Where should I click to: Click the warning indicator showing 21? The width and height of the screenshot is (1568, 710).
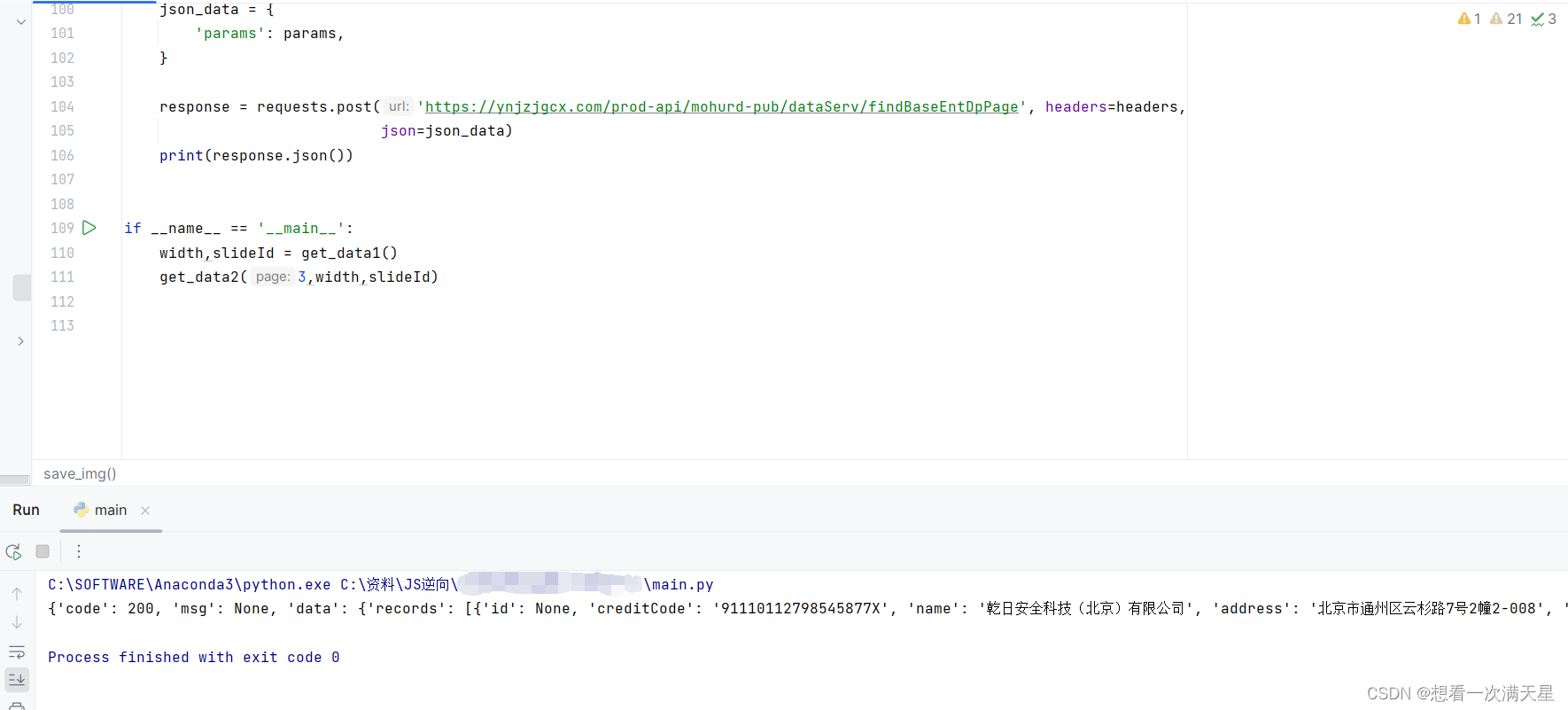(1506, 19)
